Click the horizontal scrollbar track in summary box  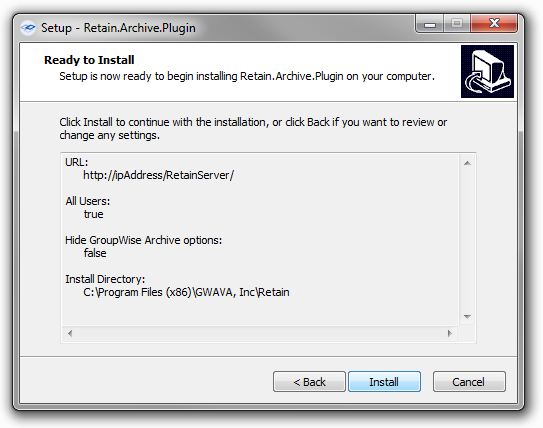click(260, 333)
